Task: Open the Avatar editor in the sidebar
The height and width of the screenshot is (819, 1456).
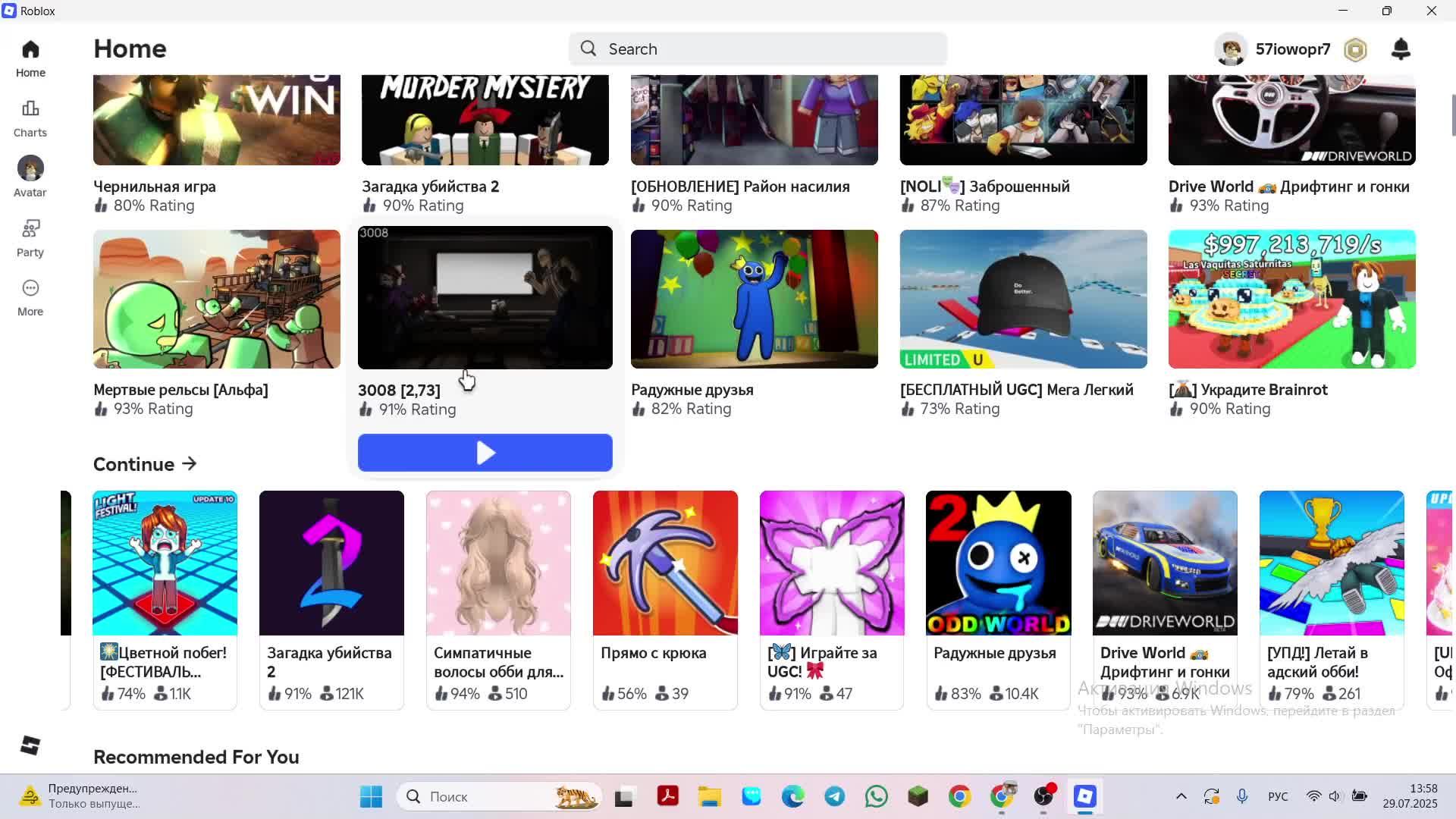Action: pos(30,169)
